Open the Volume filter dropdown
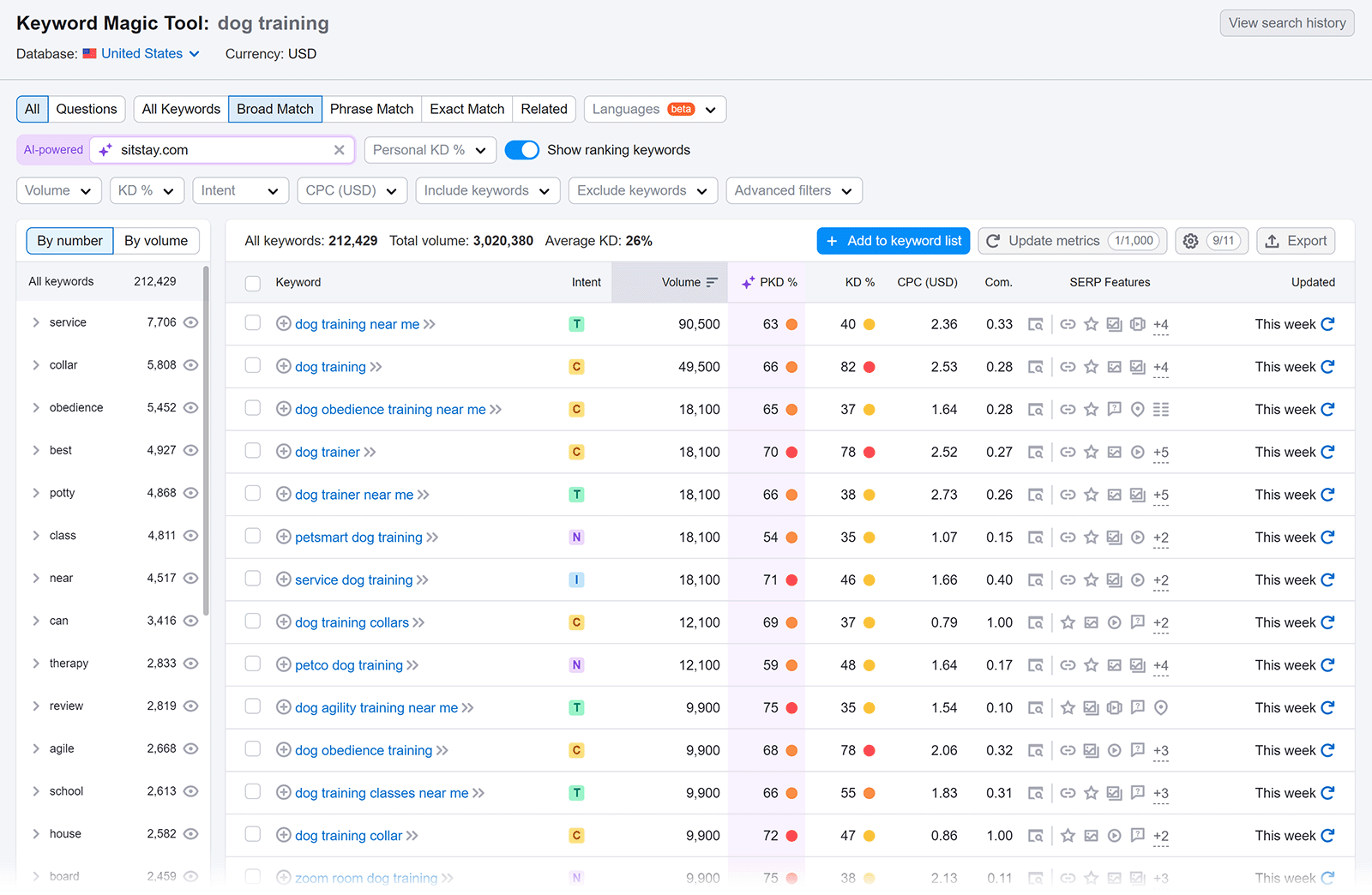 tap(58, 190)
